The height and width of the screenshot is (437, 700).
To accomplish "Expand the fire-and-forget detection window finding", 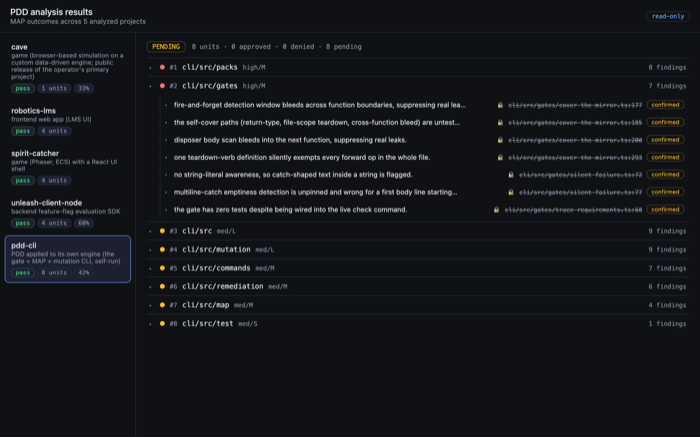I will [x=166, y=105].
